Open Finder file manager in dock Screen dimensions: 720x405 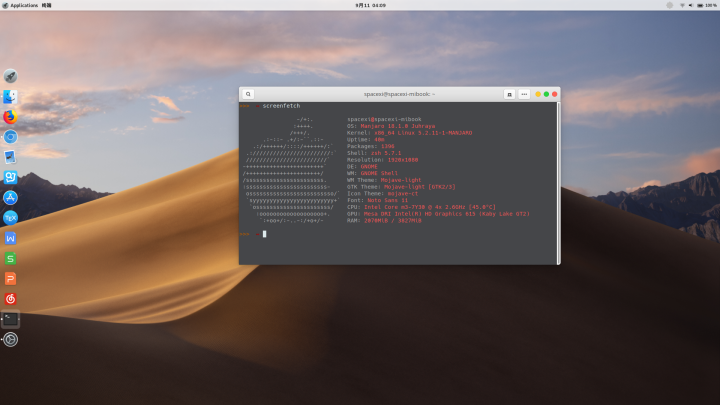coord(10,96)
